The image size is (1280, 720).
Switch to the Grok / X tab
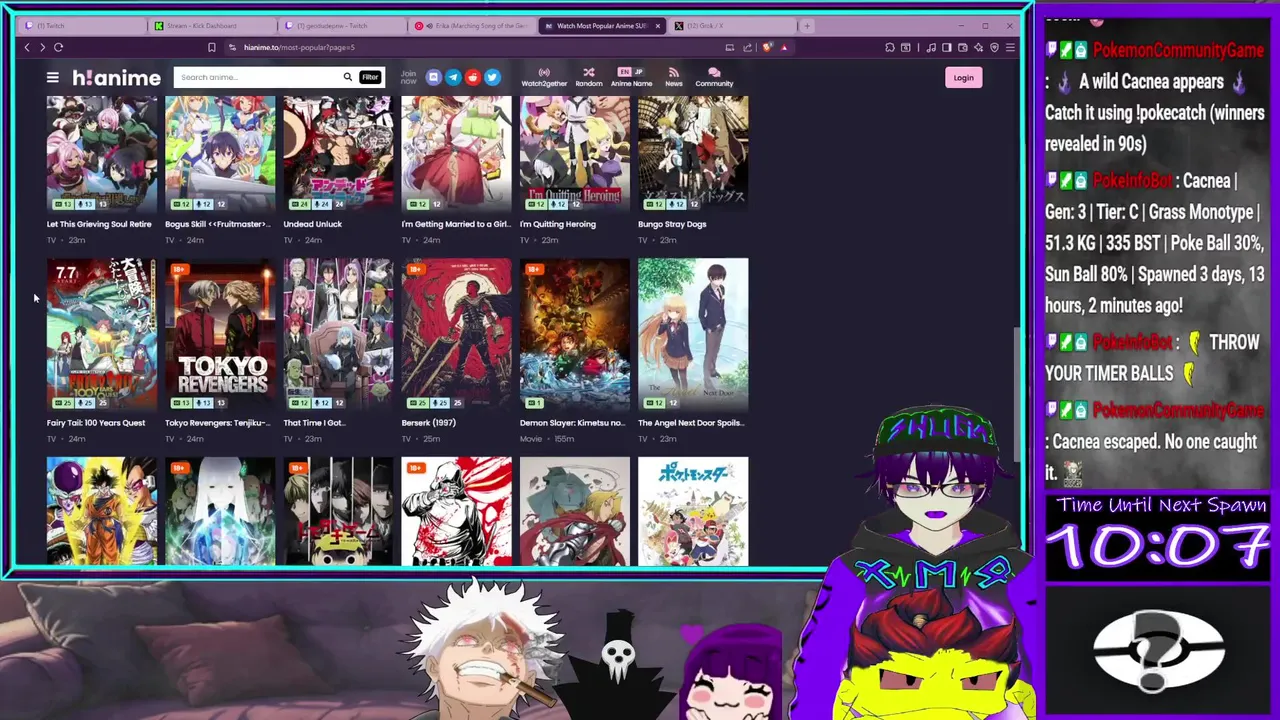[733, 26]
